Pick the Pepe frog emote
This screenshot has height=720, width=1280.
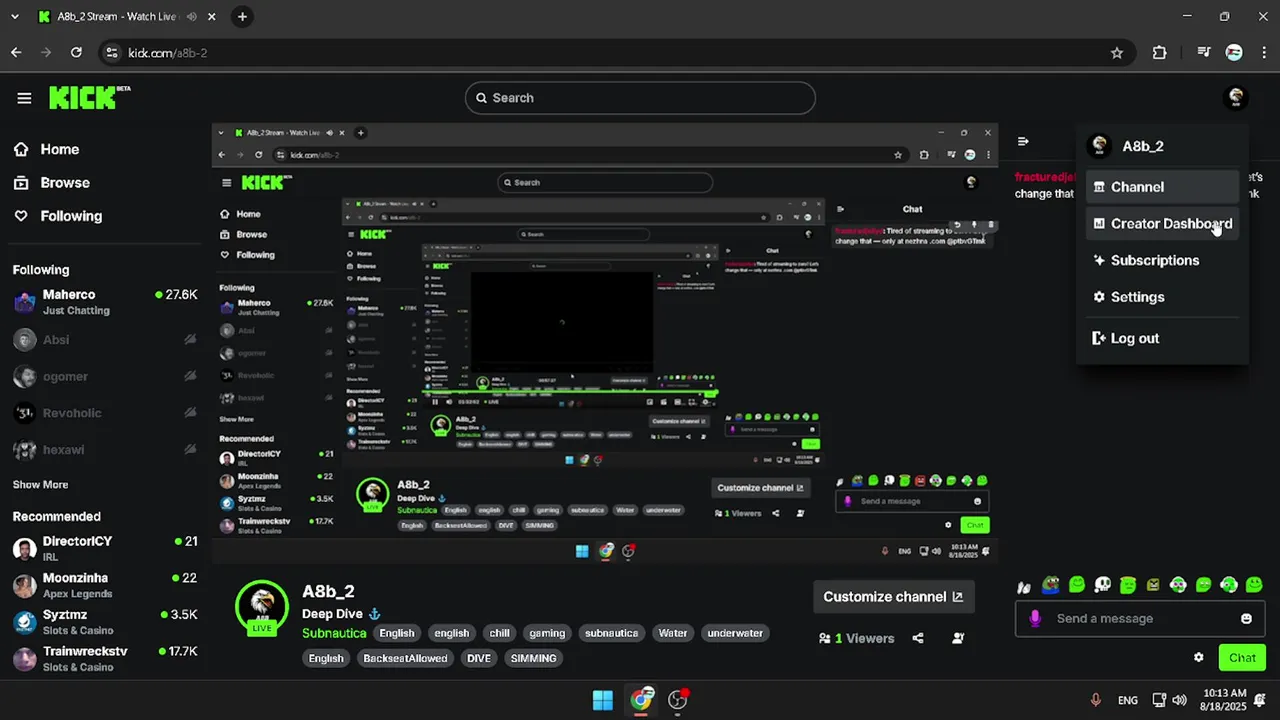click(1050, 585)
